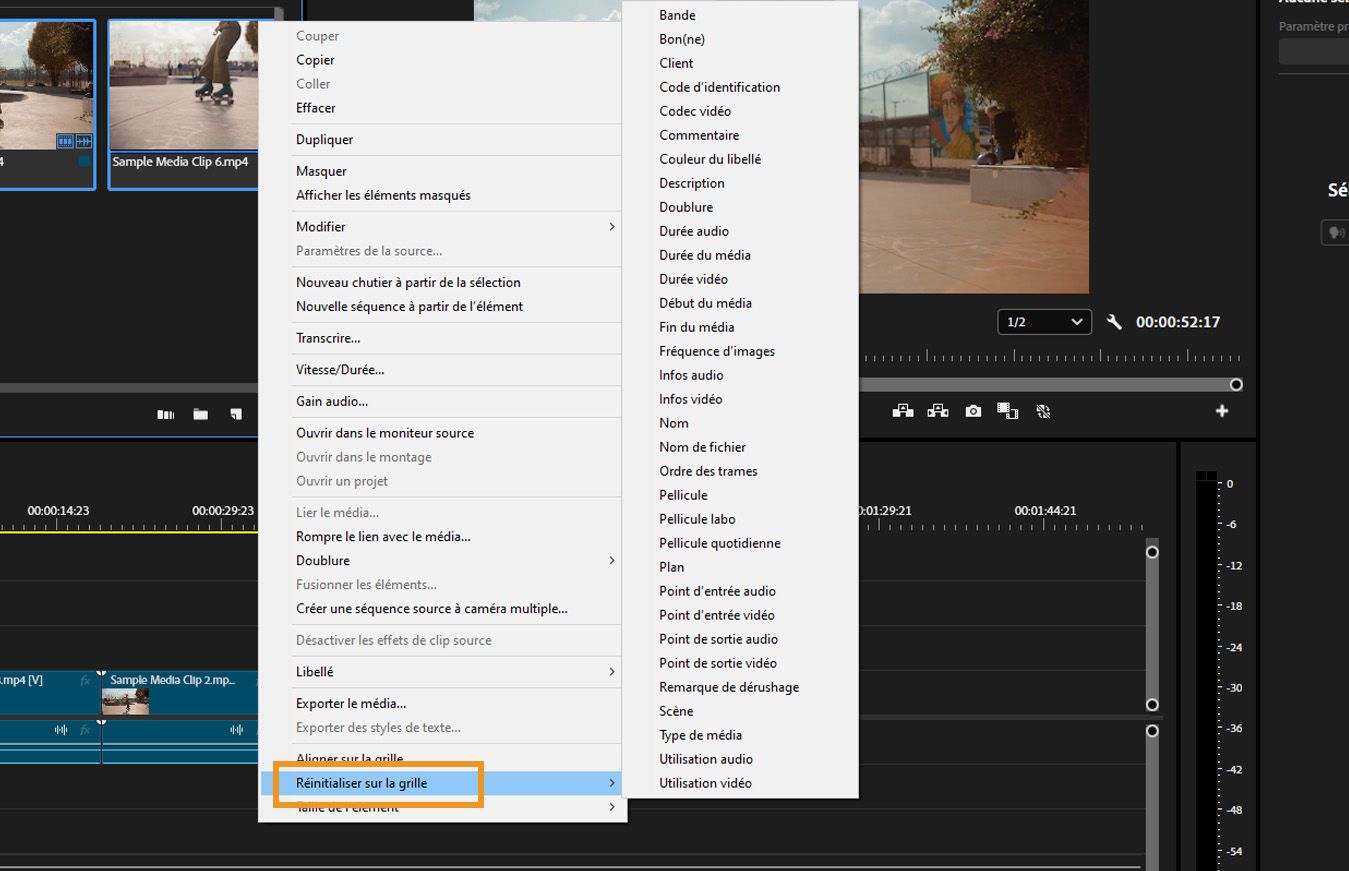This screenshot has width=1349, height=871.
Task: Click the Extract button in program monitor
Action: point(938,411)
